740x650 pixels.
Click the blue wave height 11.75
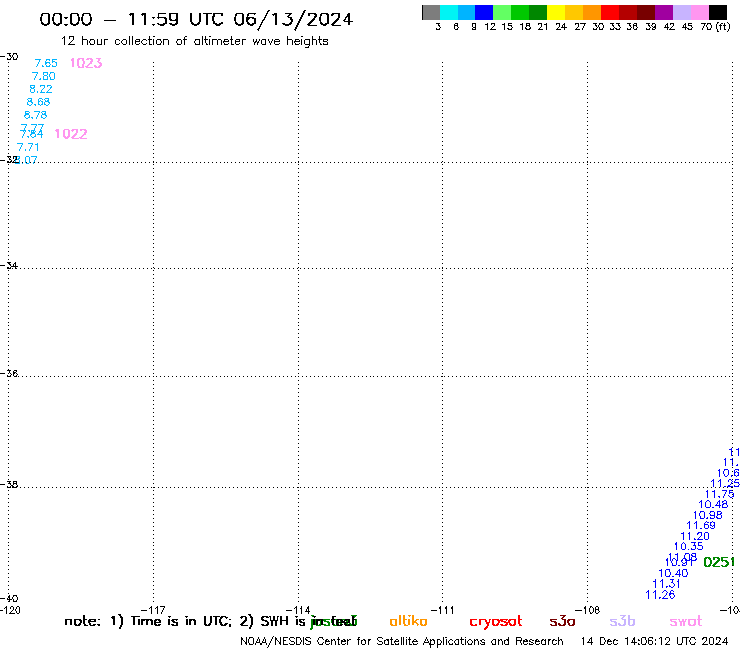coord(720,494)
